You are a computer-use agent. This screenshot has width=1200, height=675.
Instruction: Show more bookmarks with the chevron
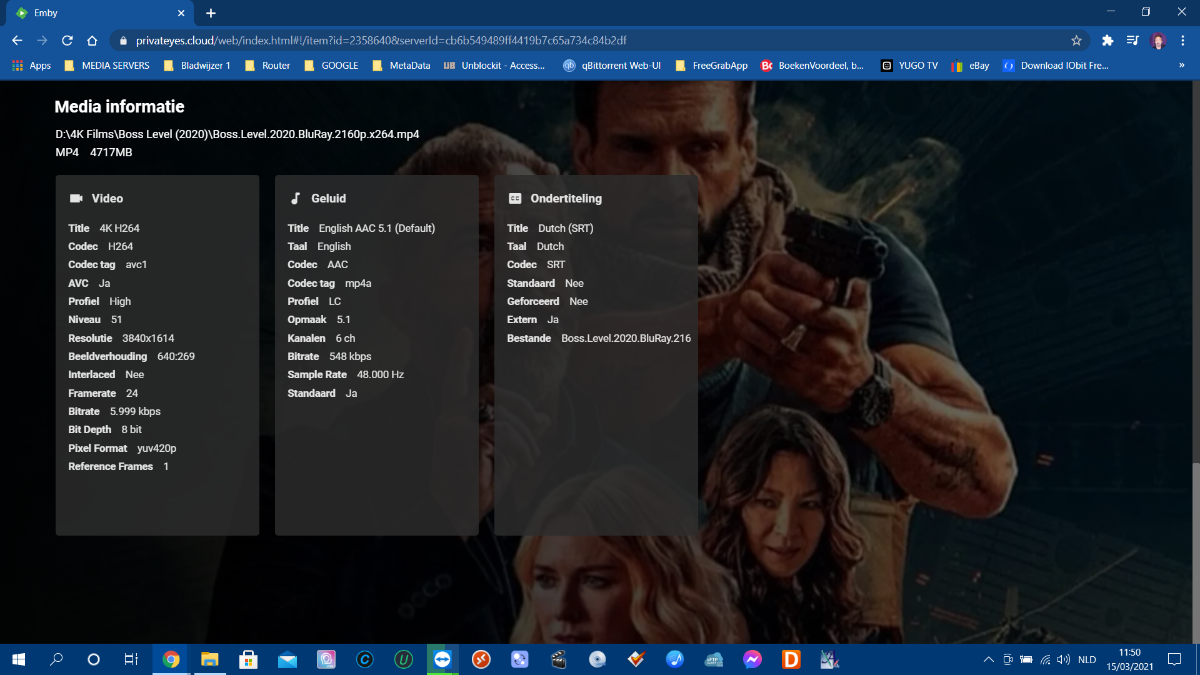coord(1182,66)
